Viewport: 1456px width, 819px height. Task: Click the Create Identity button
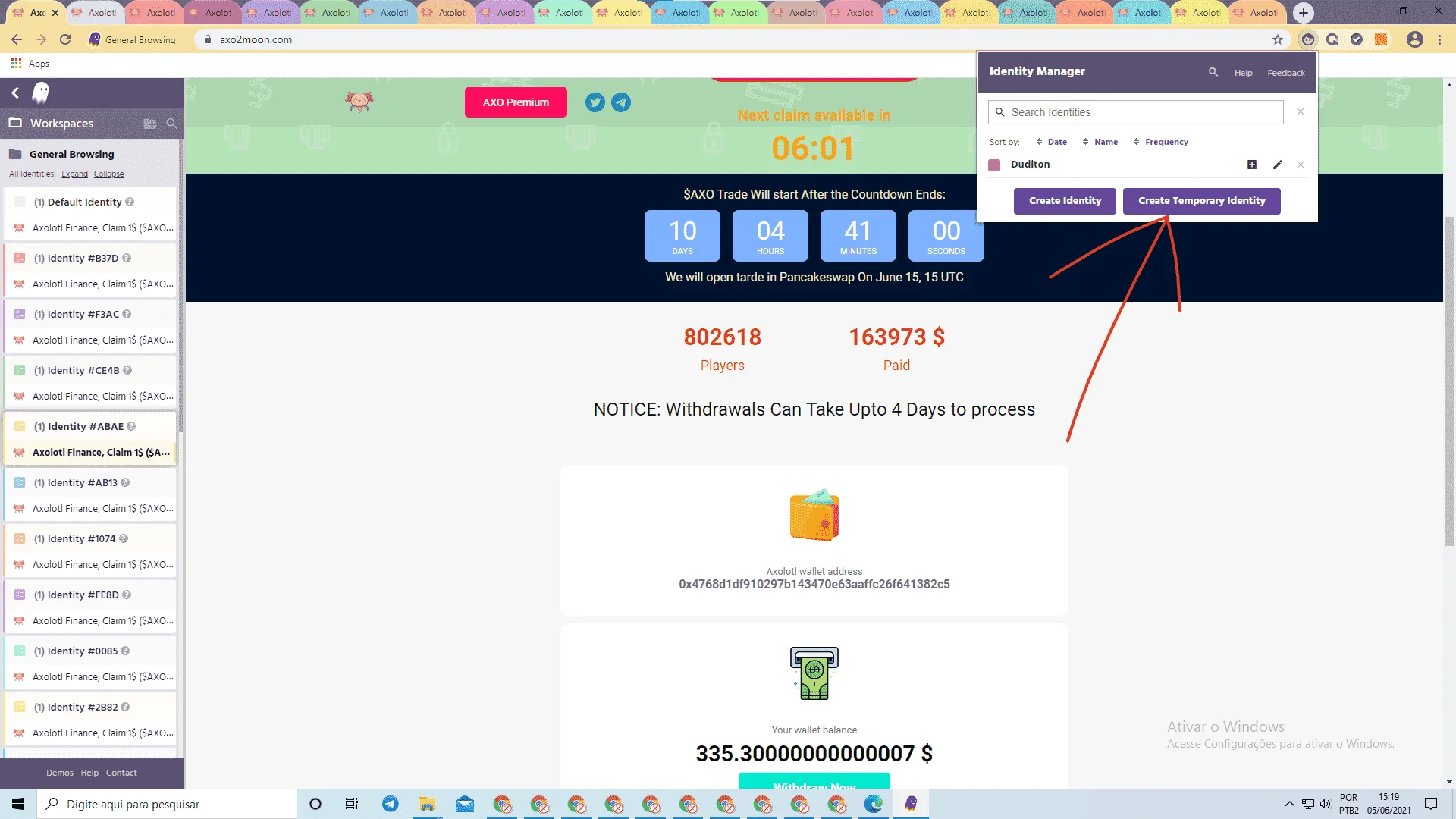click(1065, 201)
